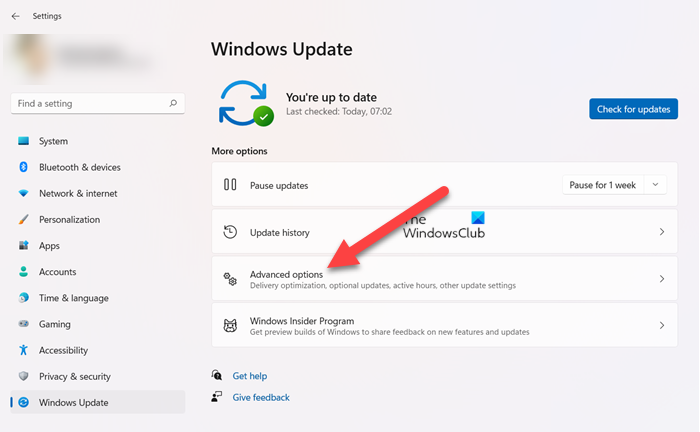Open Windows Insider Program chevron

pyautogui.click(x=662, y=325)
